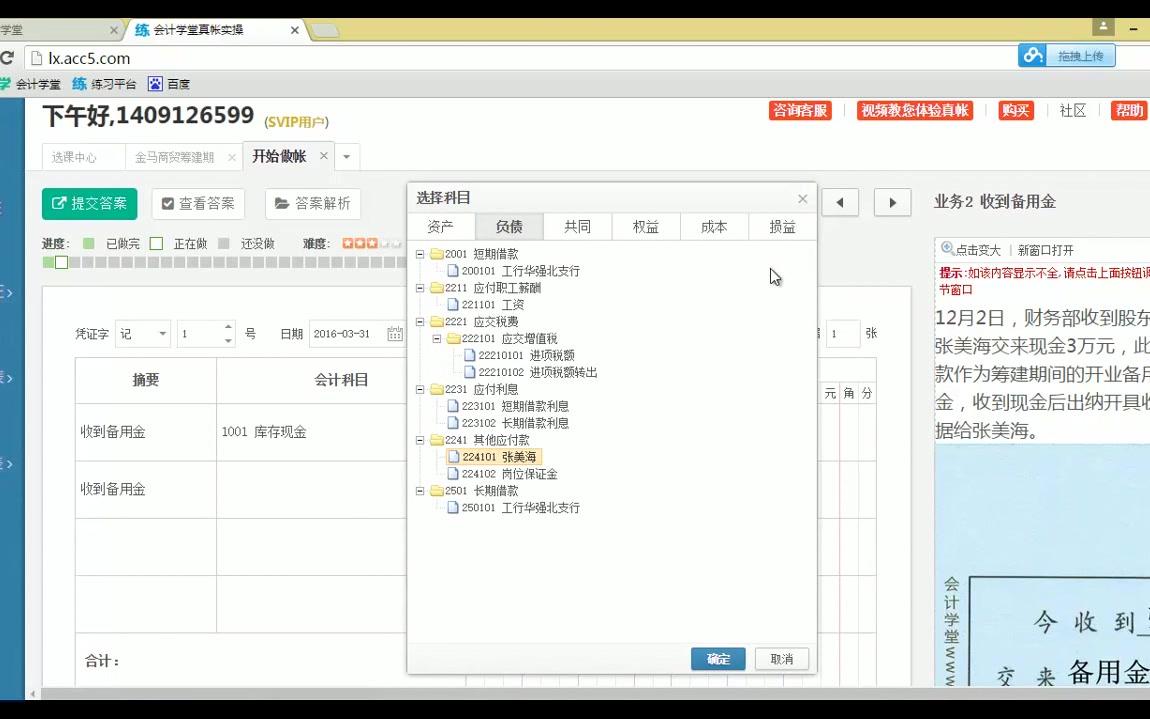Image resolution: width=1150 pixels, height=719 pixels.
Task: Open the calendar icon next to the date field
Action: 395,334
